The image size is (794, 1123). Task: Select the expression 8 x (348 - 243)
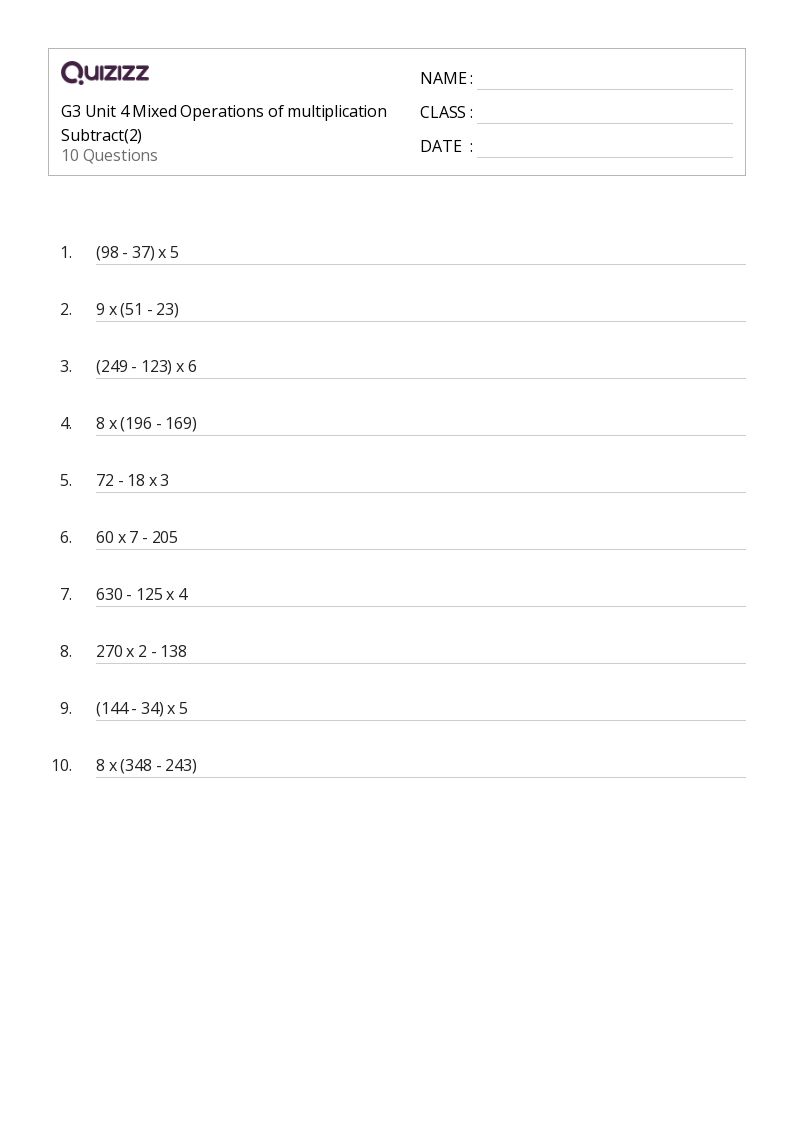146,766
